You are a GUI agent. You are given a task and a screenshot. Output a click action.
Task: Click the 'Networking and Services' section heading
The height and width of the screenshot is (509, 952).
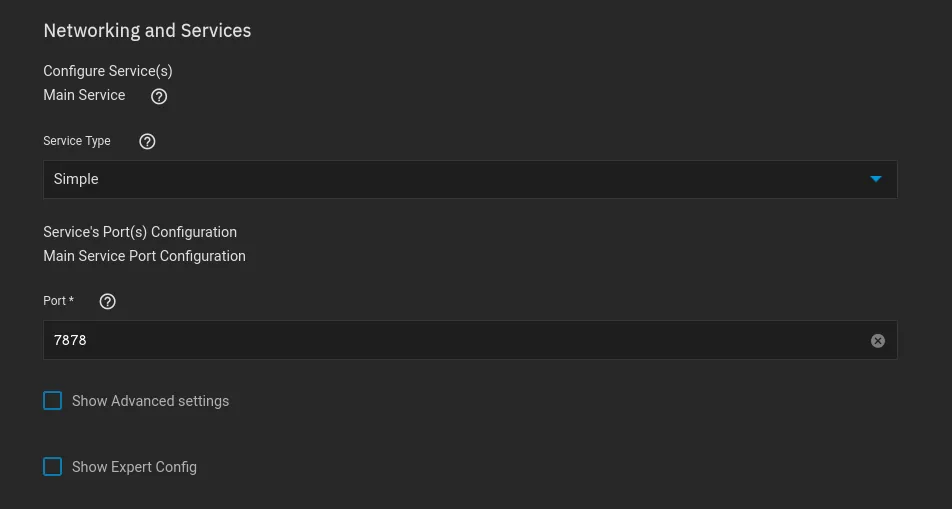coord(147,31)
